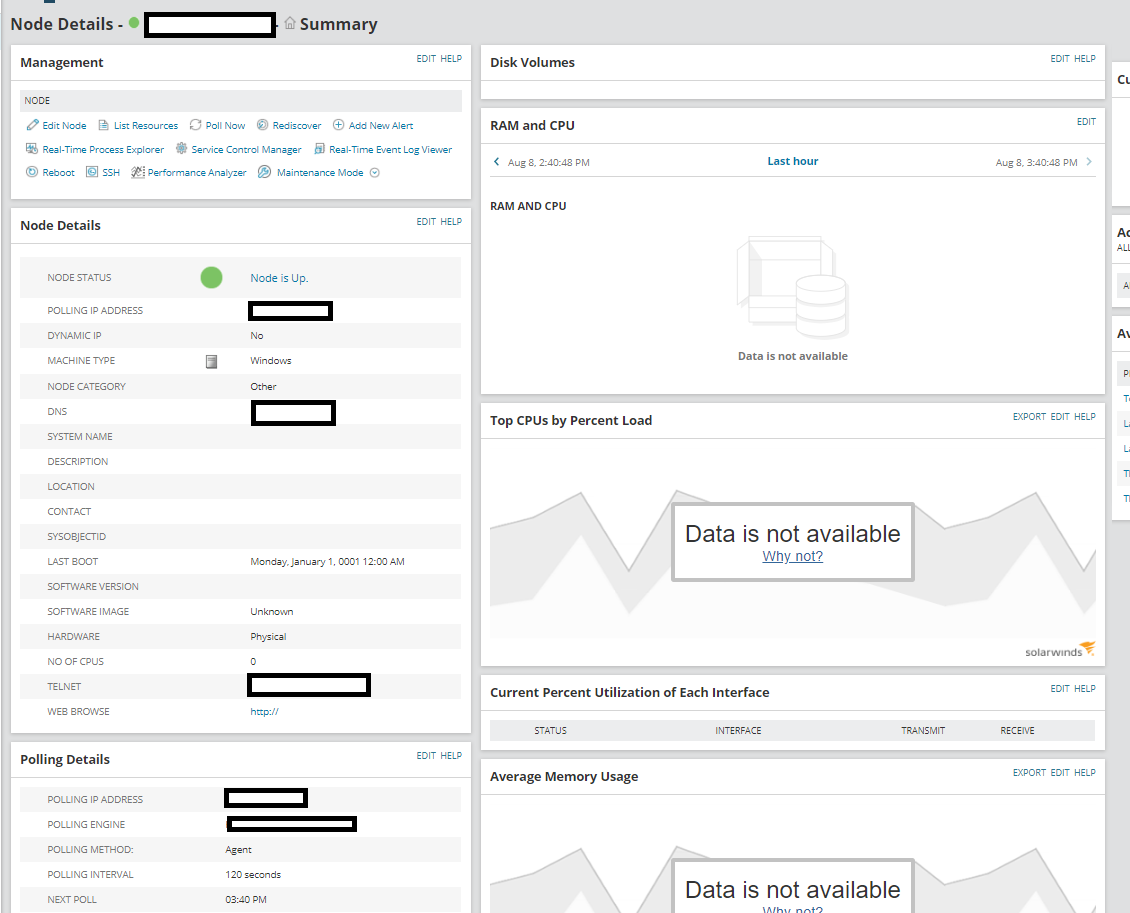Click Node is Up status link

coord(279,278)
